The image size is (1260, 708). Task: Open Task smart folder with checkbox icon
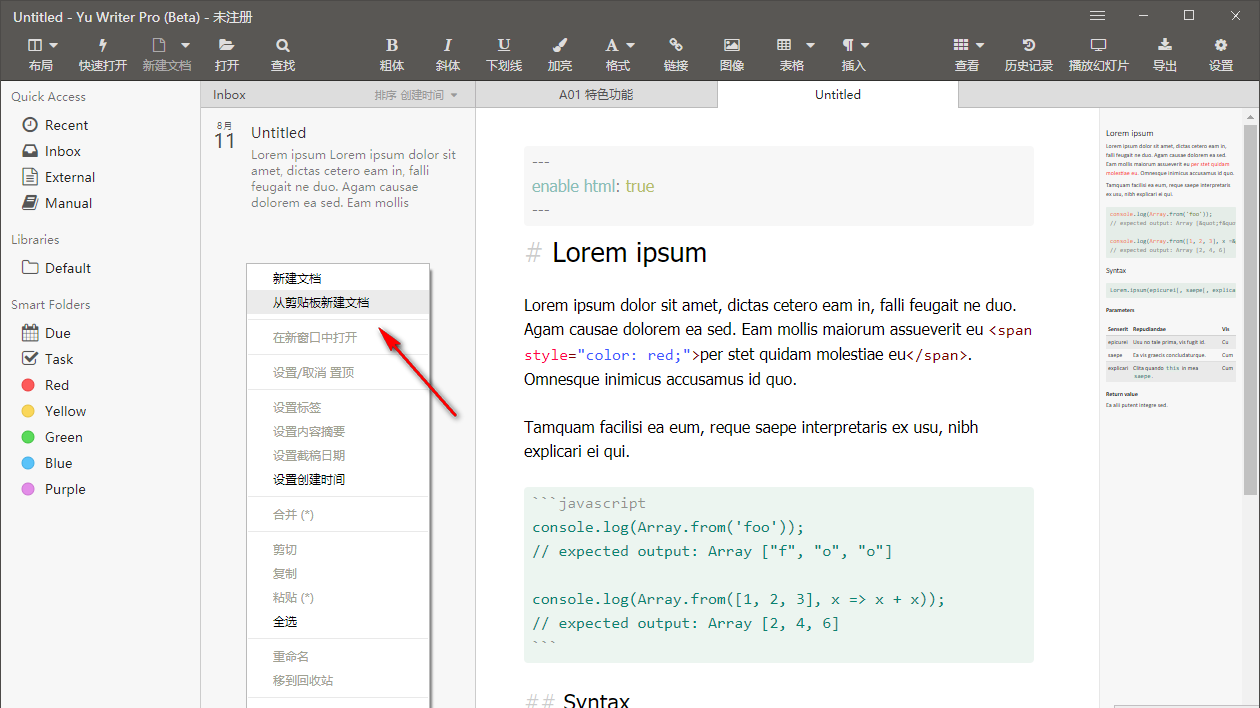pyautogui.click(x=58, y=359)
